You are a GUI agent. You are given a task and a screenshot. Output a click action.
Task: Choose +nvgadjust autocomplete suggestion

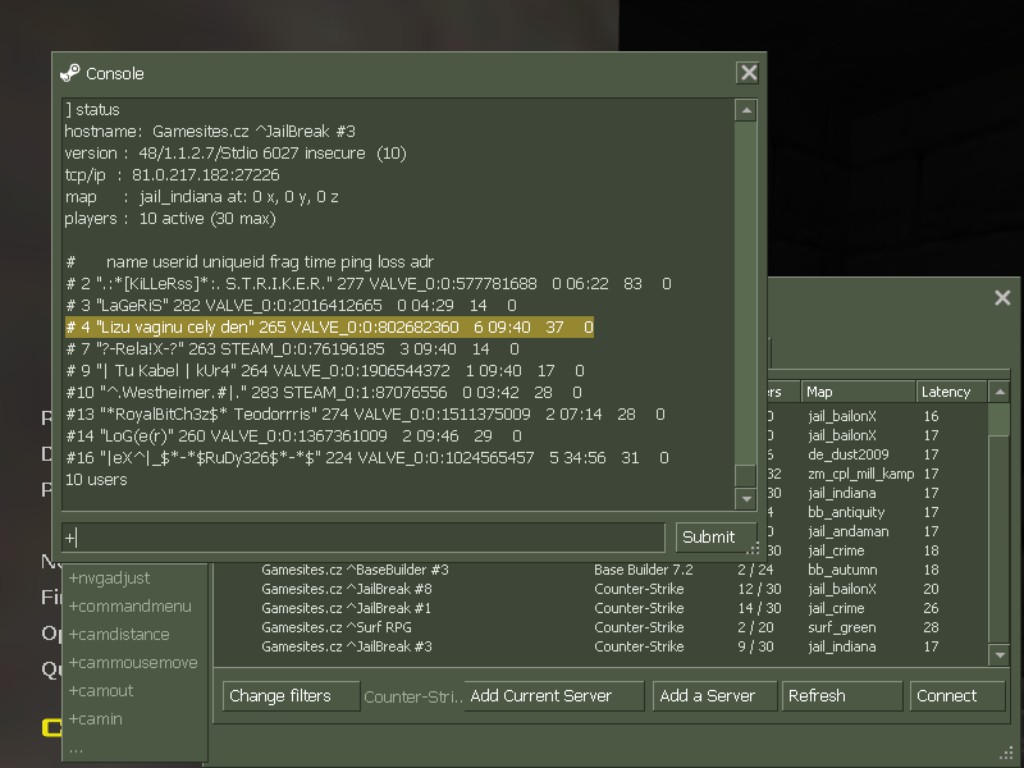coord(110,579)
